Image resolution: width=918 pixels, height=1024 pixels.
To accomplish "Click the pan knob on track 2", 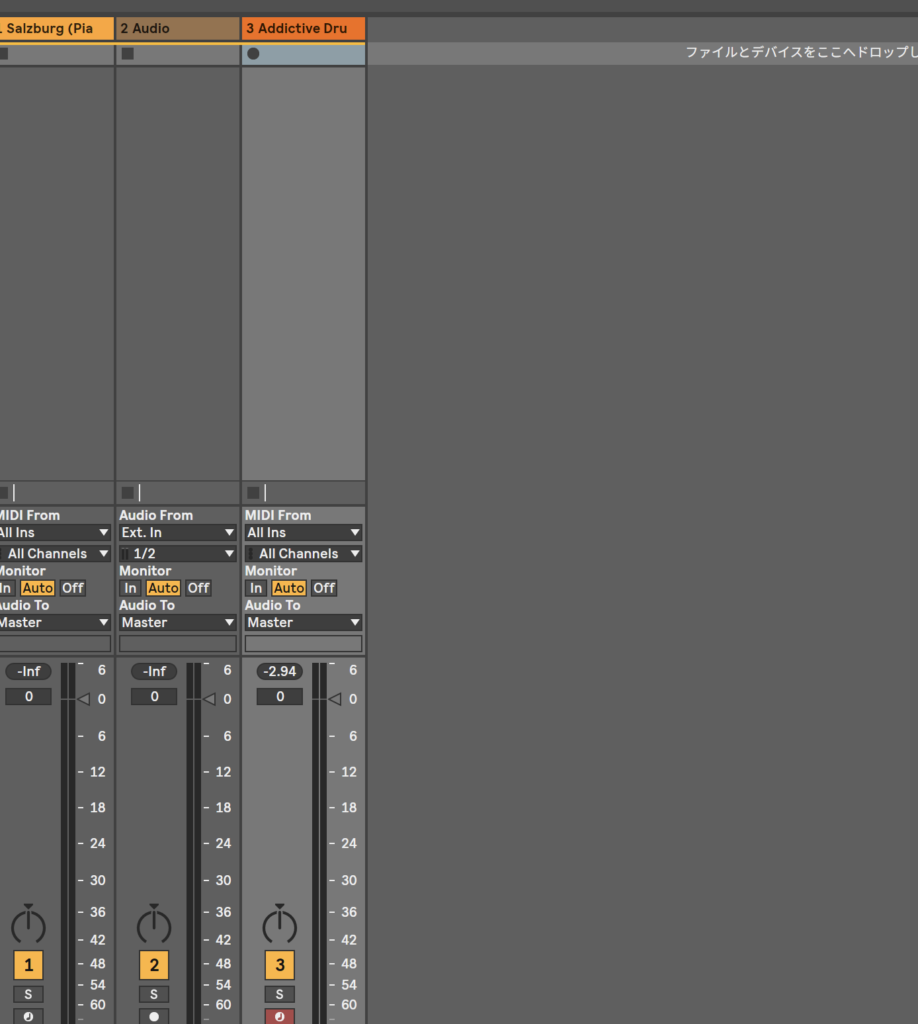I will coord(154,925).
